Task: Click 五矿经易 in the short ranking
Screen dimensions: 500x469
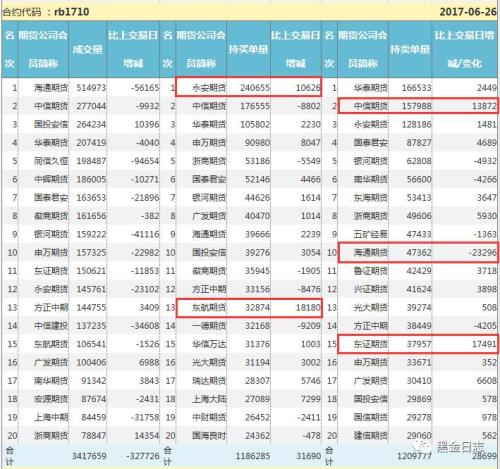Action: tap(371, 235)
